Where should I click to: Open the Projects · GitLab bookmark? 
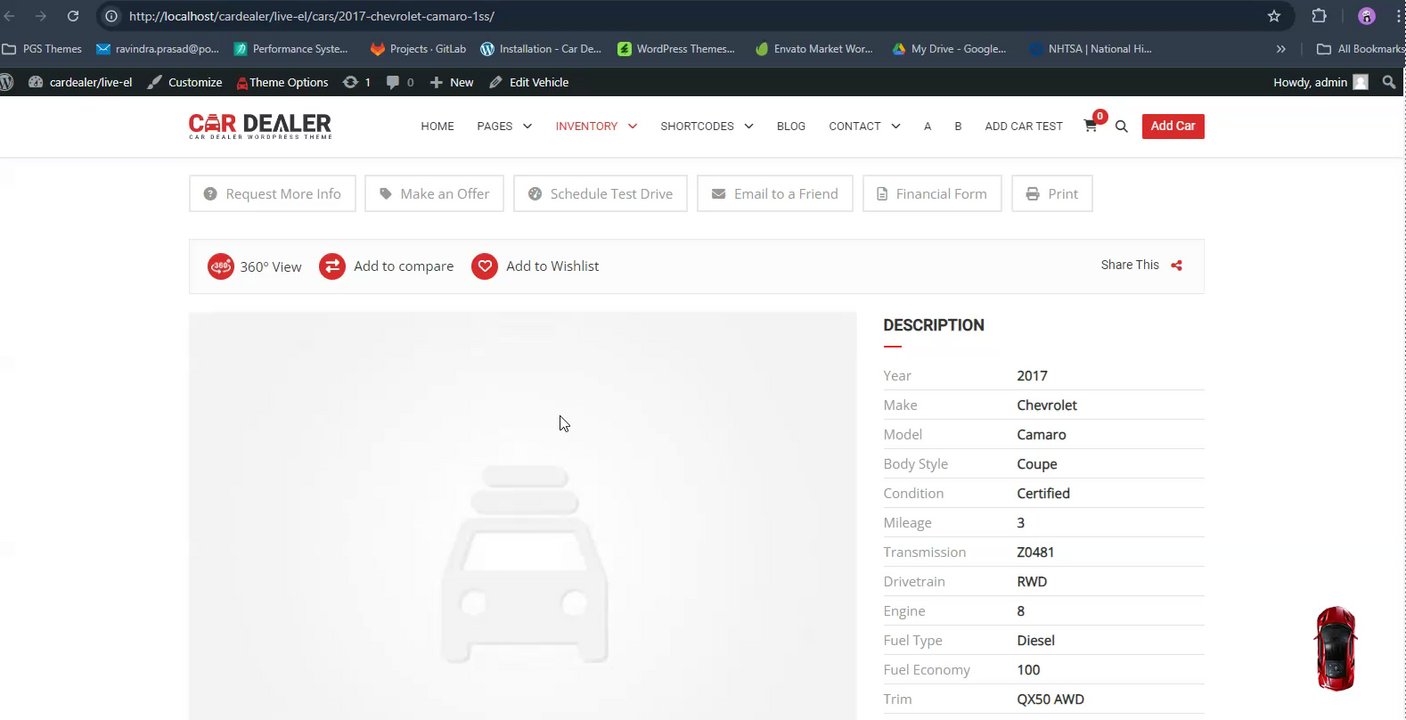coord(418,48)
